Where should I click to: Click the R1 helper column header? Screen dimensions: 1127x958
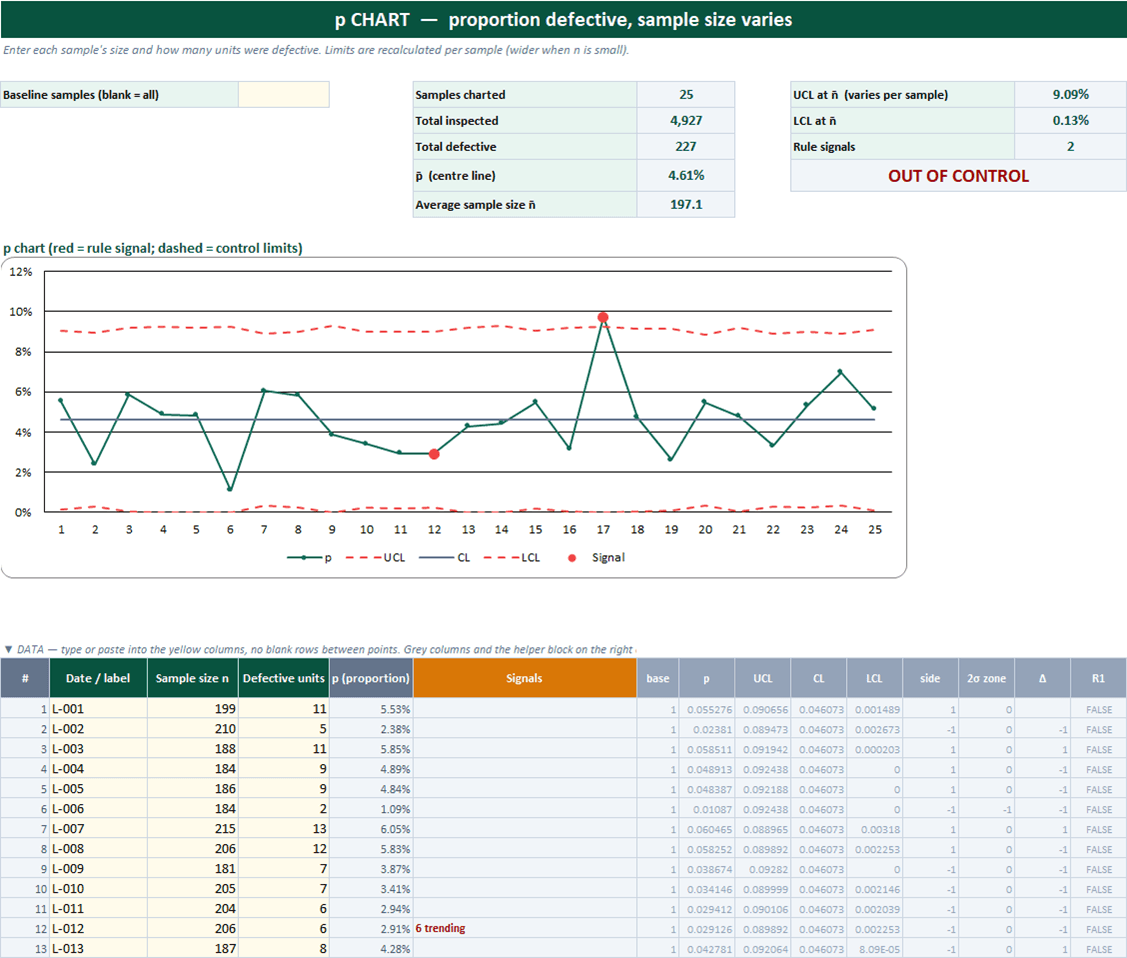pos(1098,678)
